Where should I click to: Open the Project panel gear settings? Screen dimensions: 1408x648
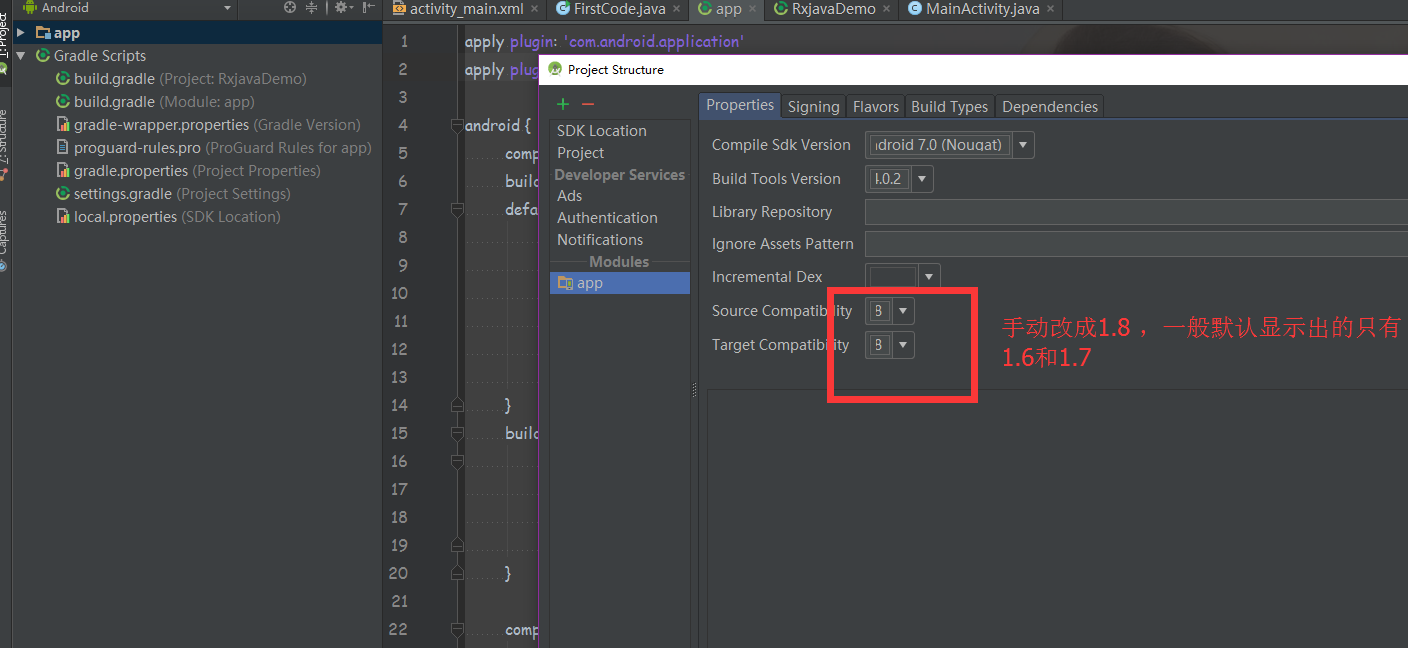click(x=342, y=7)
